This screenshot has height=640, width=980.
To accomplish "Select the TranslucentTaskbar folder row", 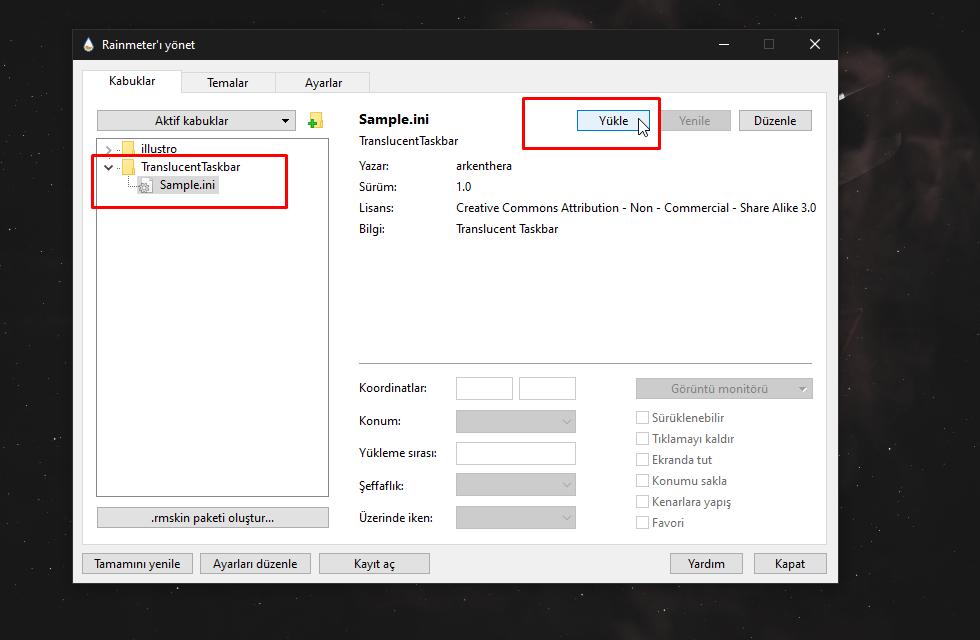I will click(191, 167).
